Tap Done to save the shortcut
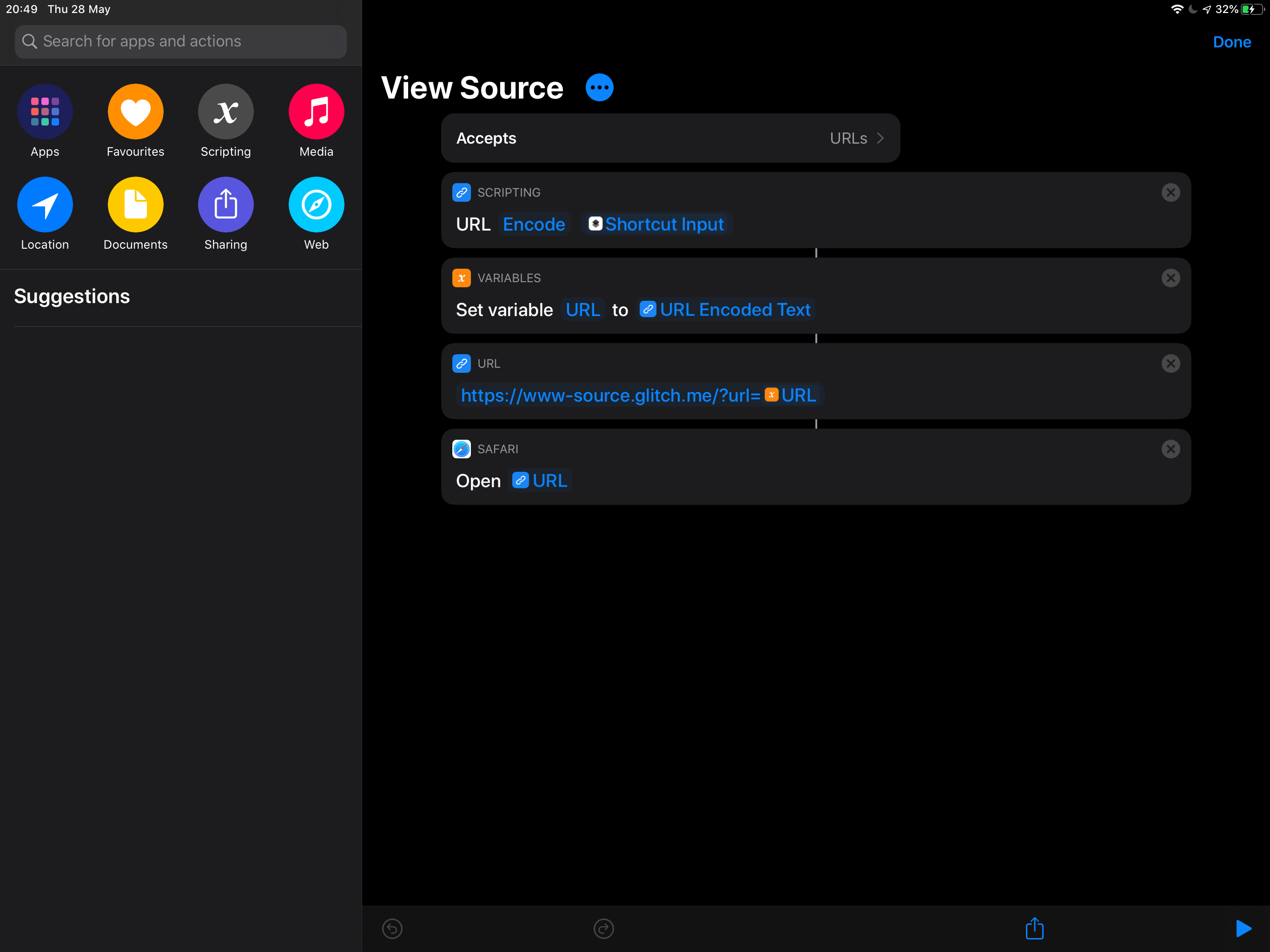This screenshot has width=1270, height=952. click(1233, 42)
